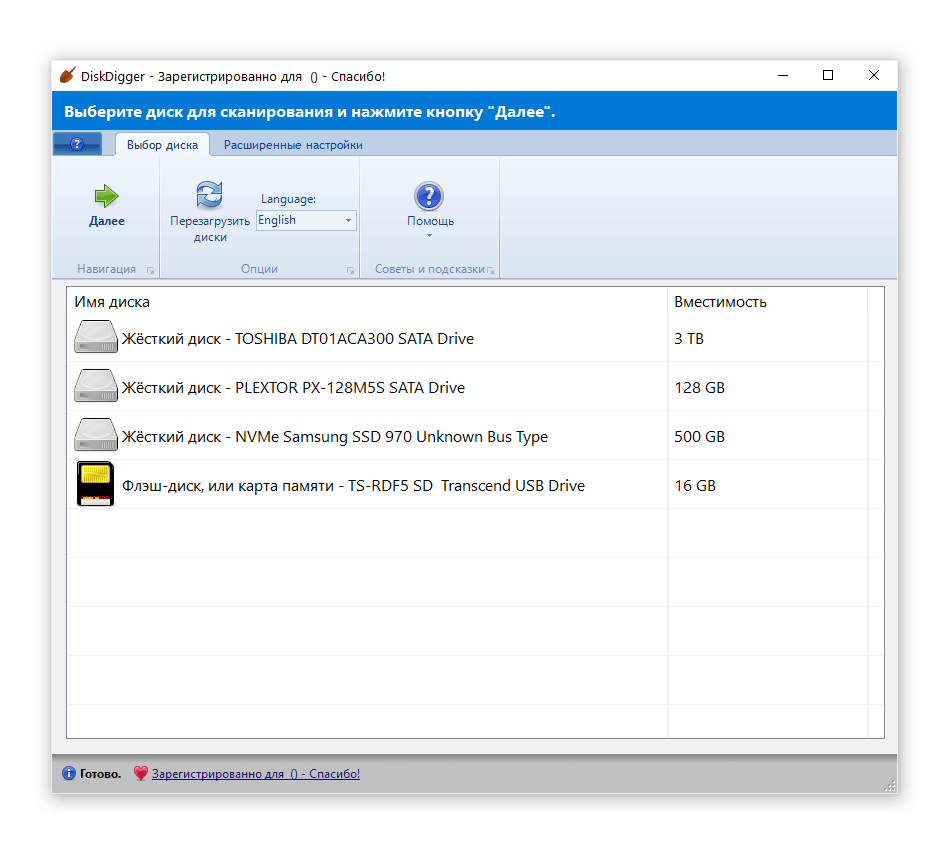Viewport: 951px width, 850px height.
Task: Click the Transcend memory card icon
Action: pyautogui.click(x=96, y=485)
